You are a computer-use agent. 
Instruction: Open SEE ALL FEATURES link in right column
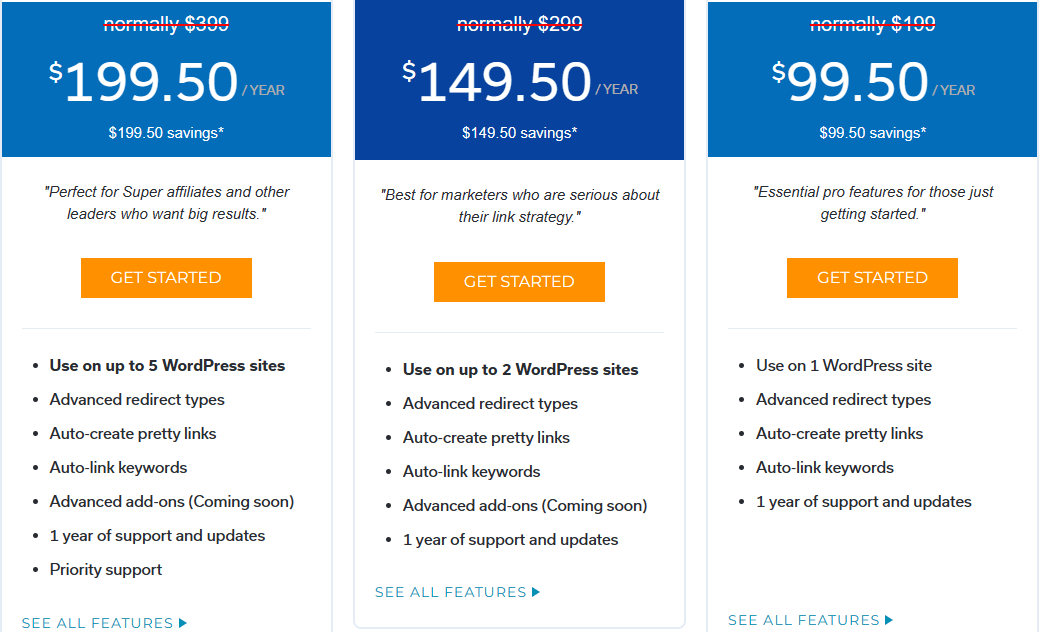click(x=802, y=619)
